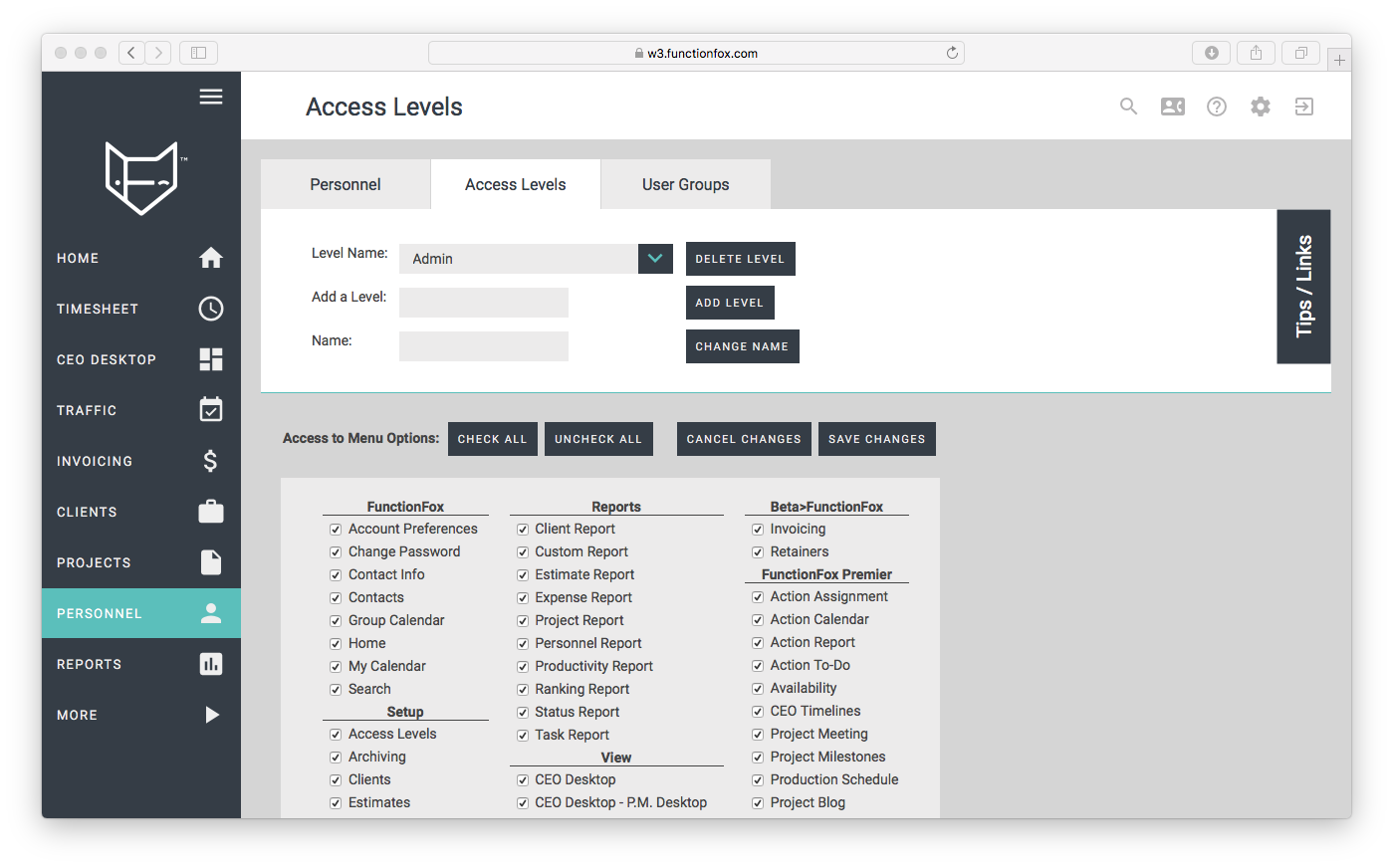Switch to the Personnel tab

pos(346,184)
